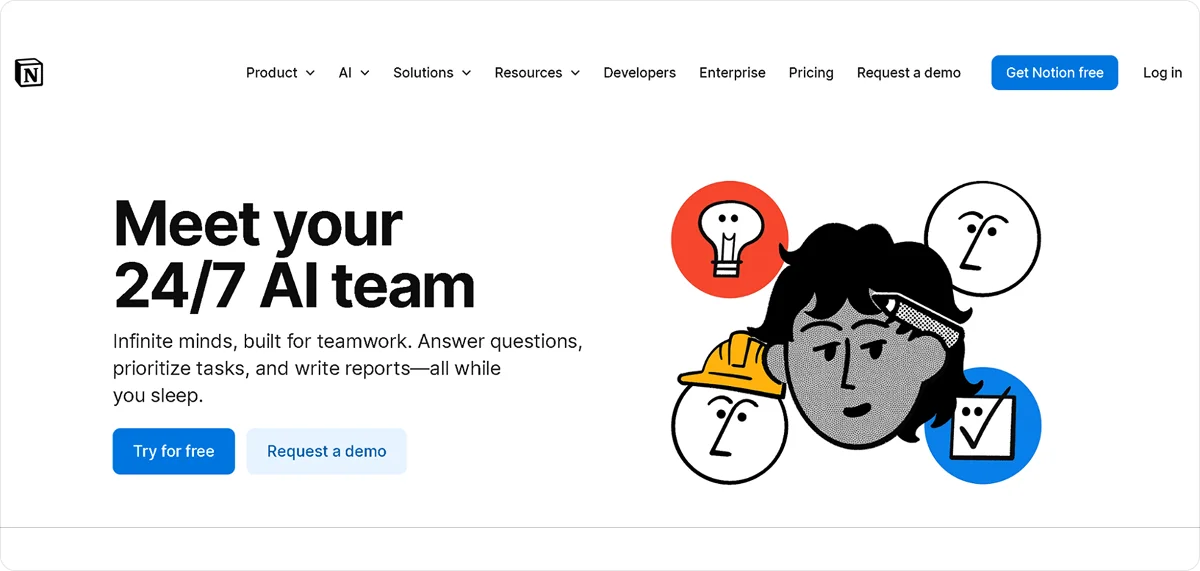Click the Try for free button

click(x=174, y=451)
